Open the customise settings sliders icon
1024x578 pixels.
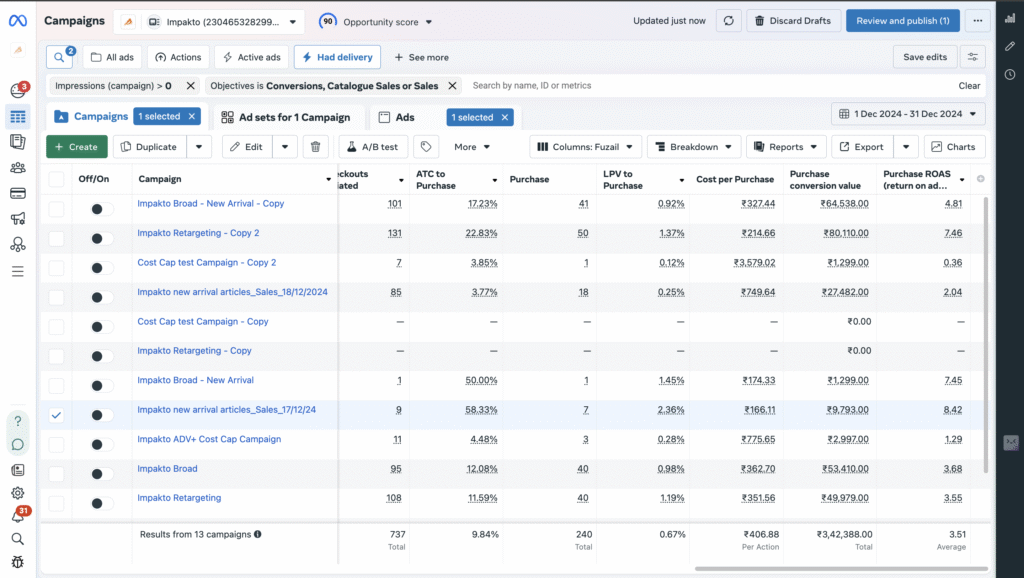(x=973, y=57)
